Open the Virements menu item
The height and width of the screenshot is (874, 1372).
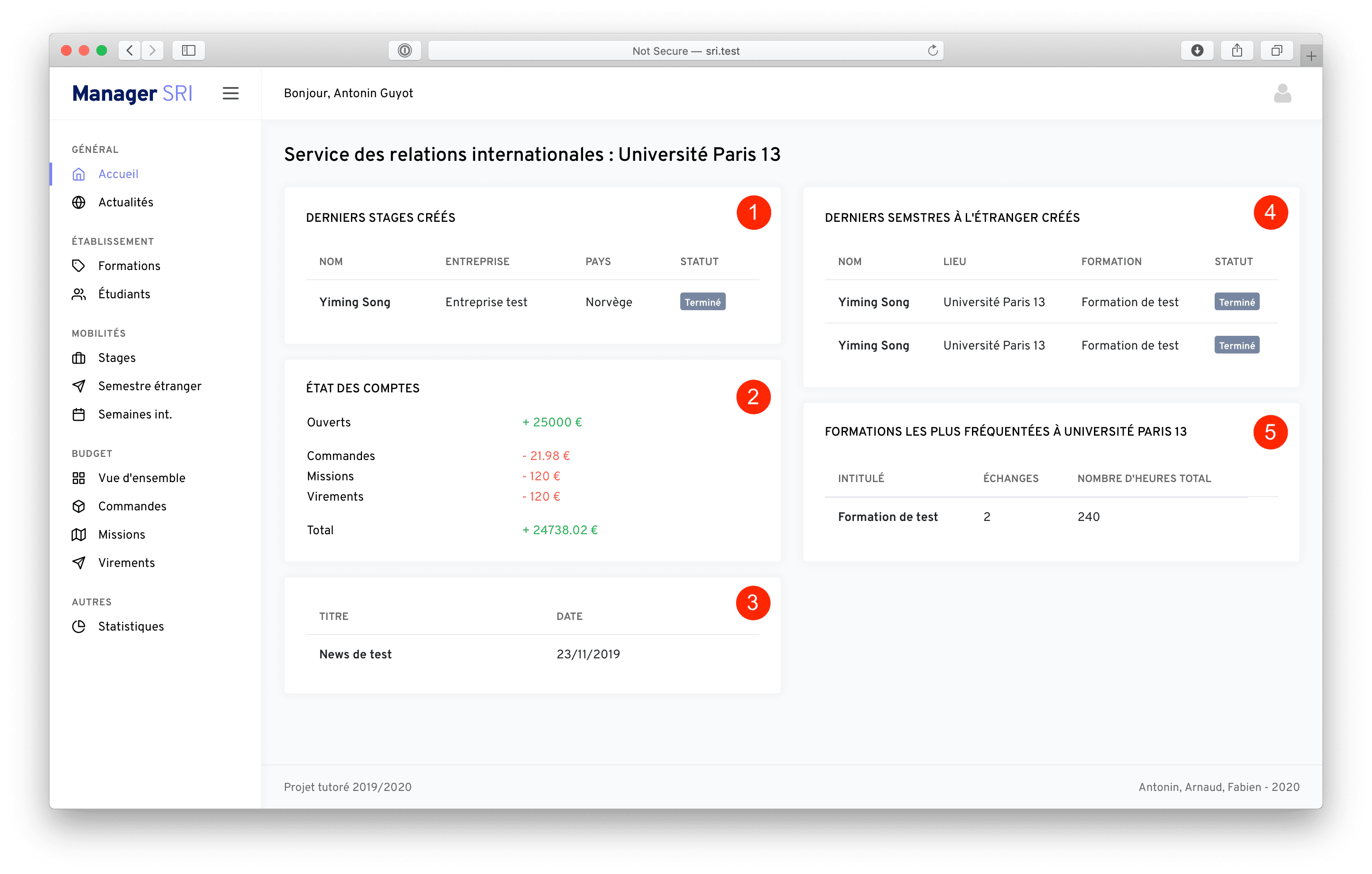point(126,563)
